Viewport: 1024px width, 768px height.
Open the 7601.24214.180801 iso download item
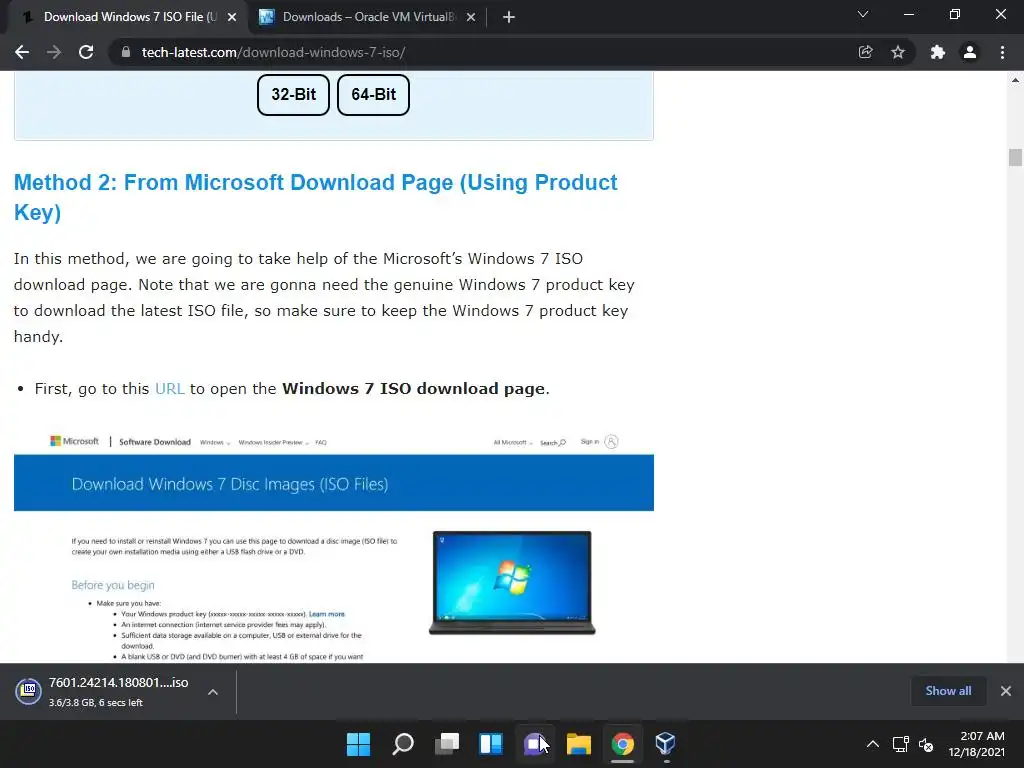click(x=118, y=691)
